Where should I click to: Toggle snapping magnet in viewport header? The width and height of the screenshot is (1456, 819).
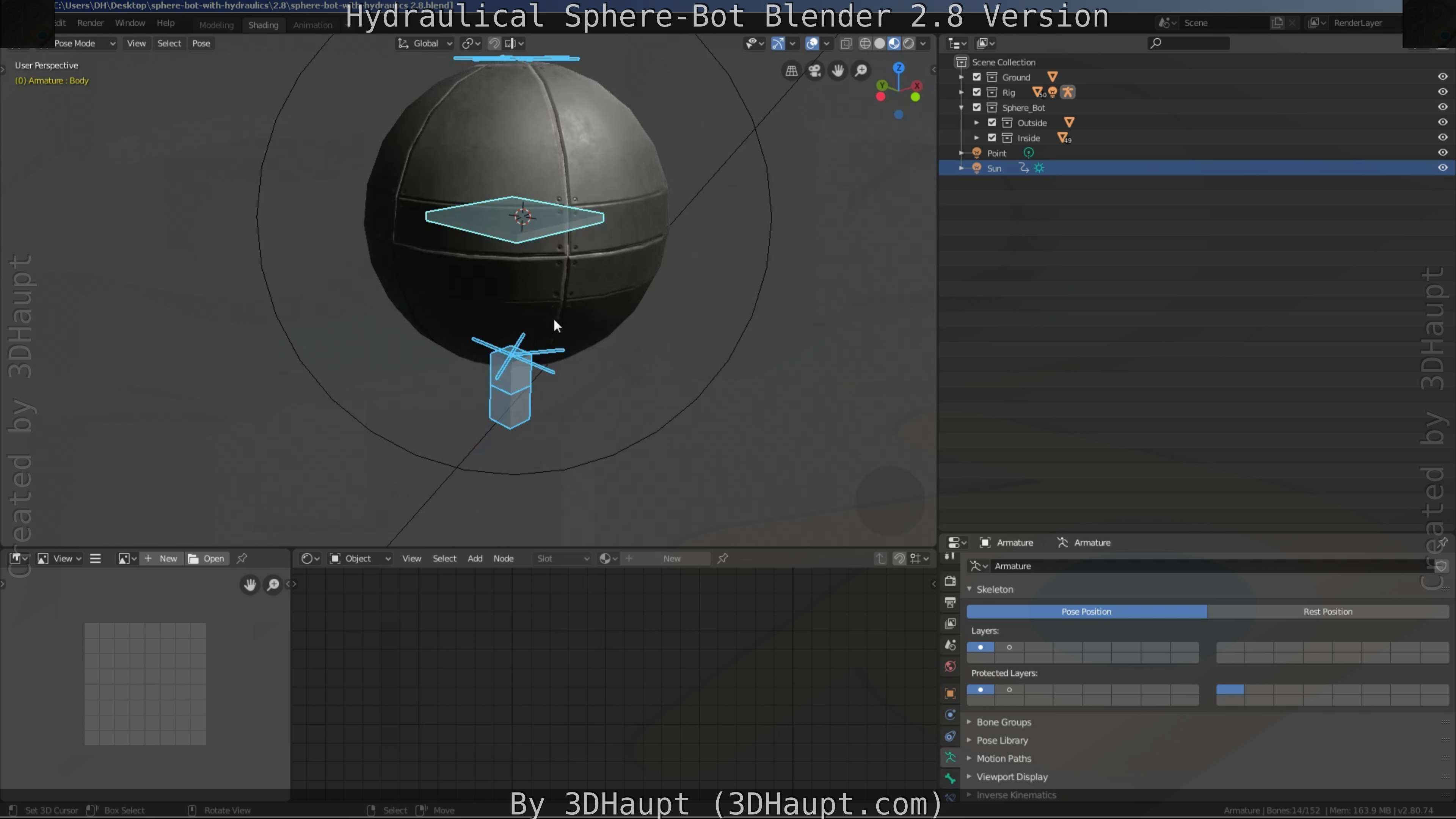point(494,44)
